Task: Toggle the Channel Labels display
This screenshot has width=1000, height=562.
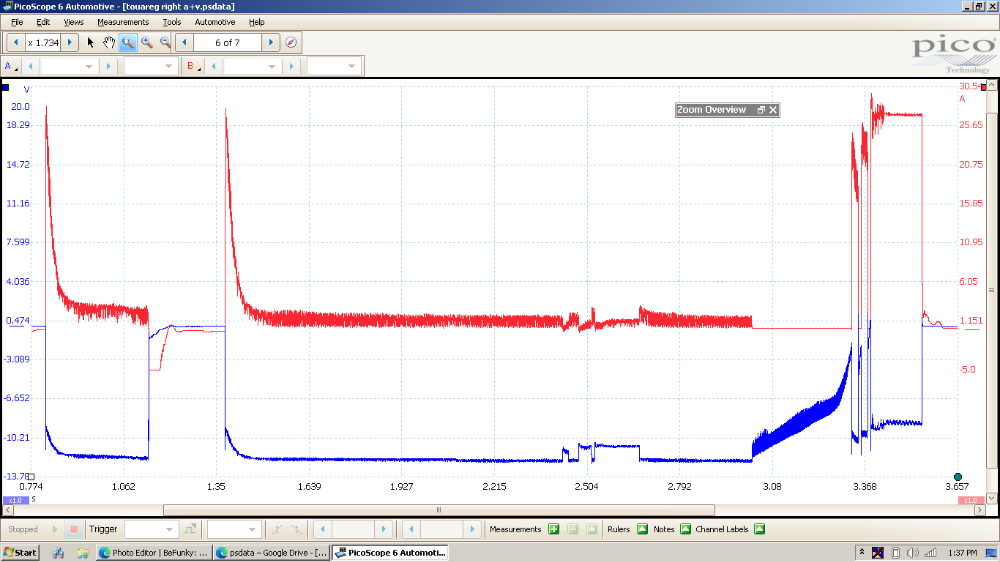Action: (x=759, y=529)
